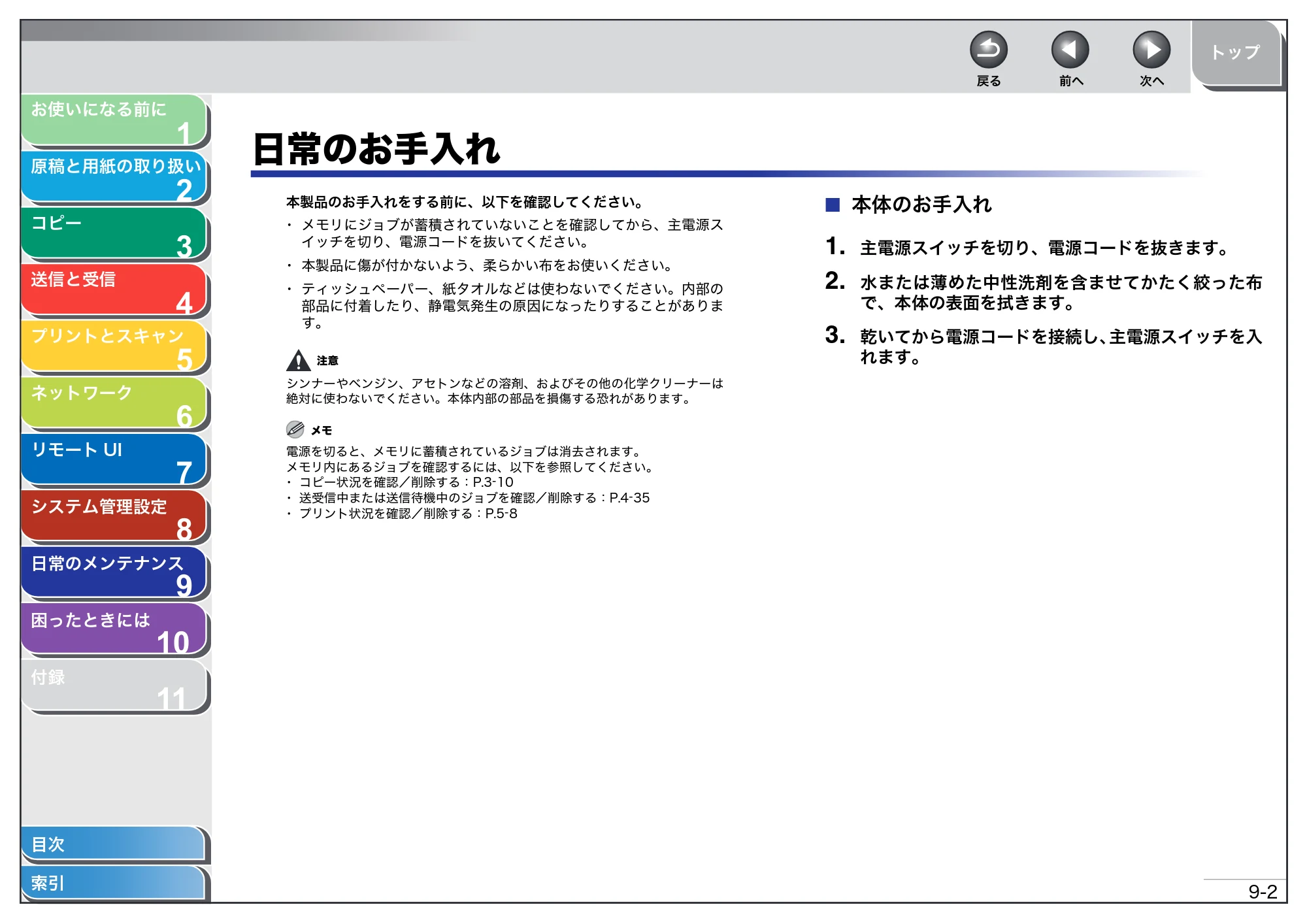Click the メモ pencil icon
The image size is (1307, 924).
(x=295, y=429)
